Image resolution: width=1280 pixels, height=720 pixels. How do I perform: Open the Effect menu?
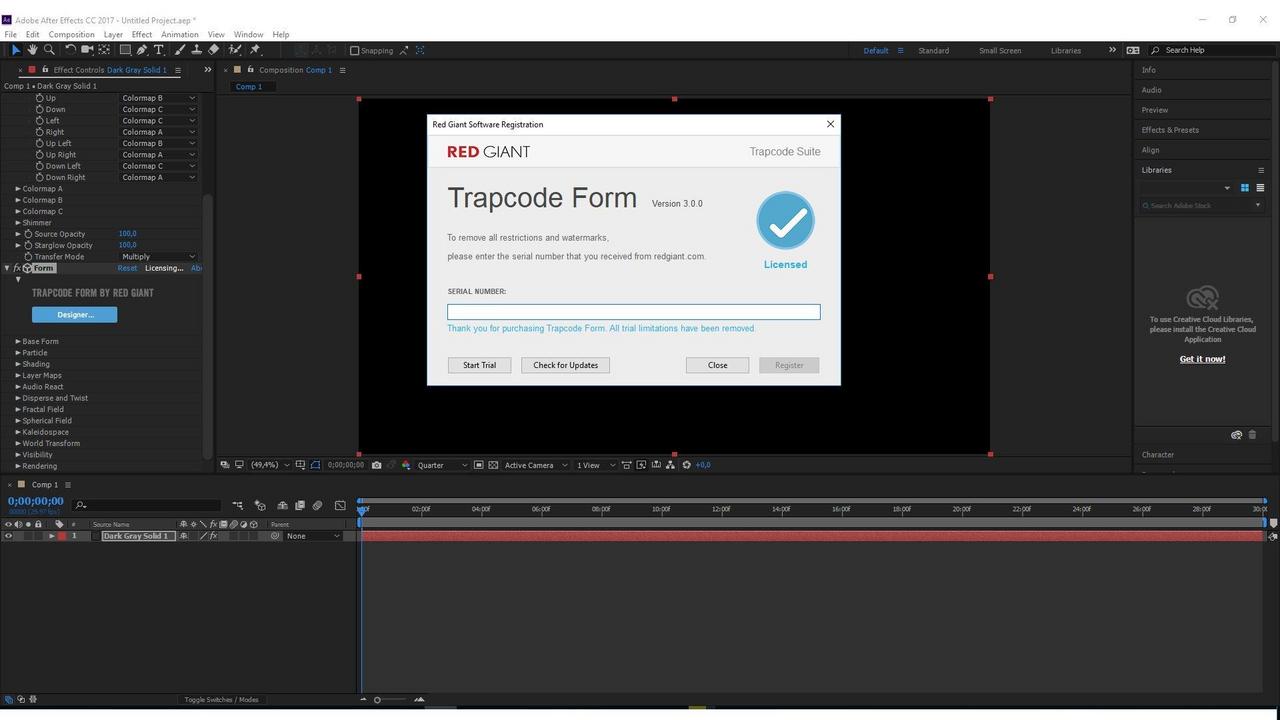pos(142,34)
